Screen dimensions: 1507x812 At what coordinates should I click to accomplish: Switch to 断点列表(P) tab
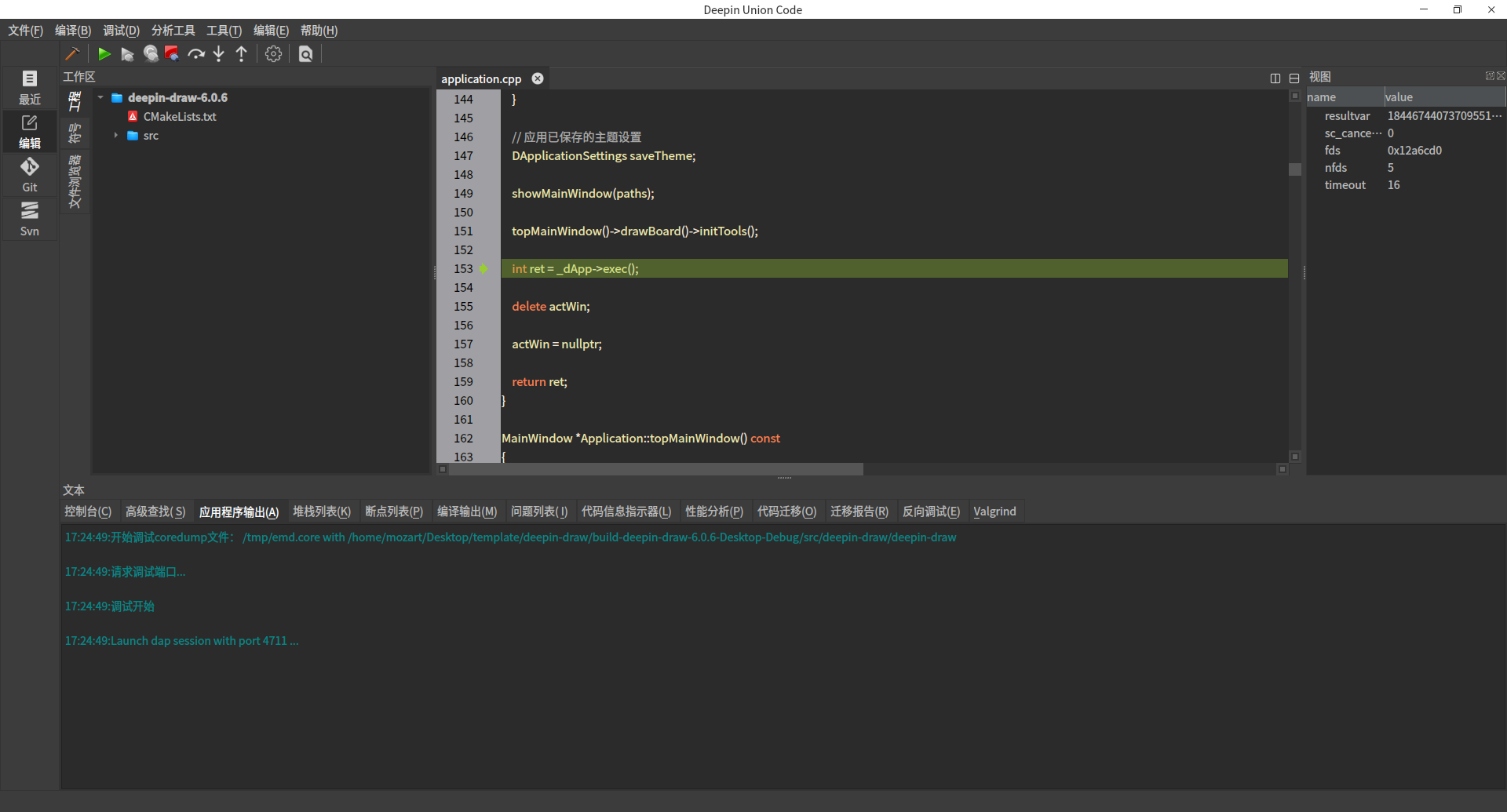394,512
